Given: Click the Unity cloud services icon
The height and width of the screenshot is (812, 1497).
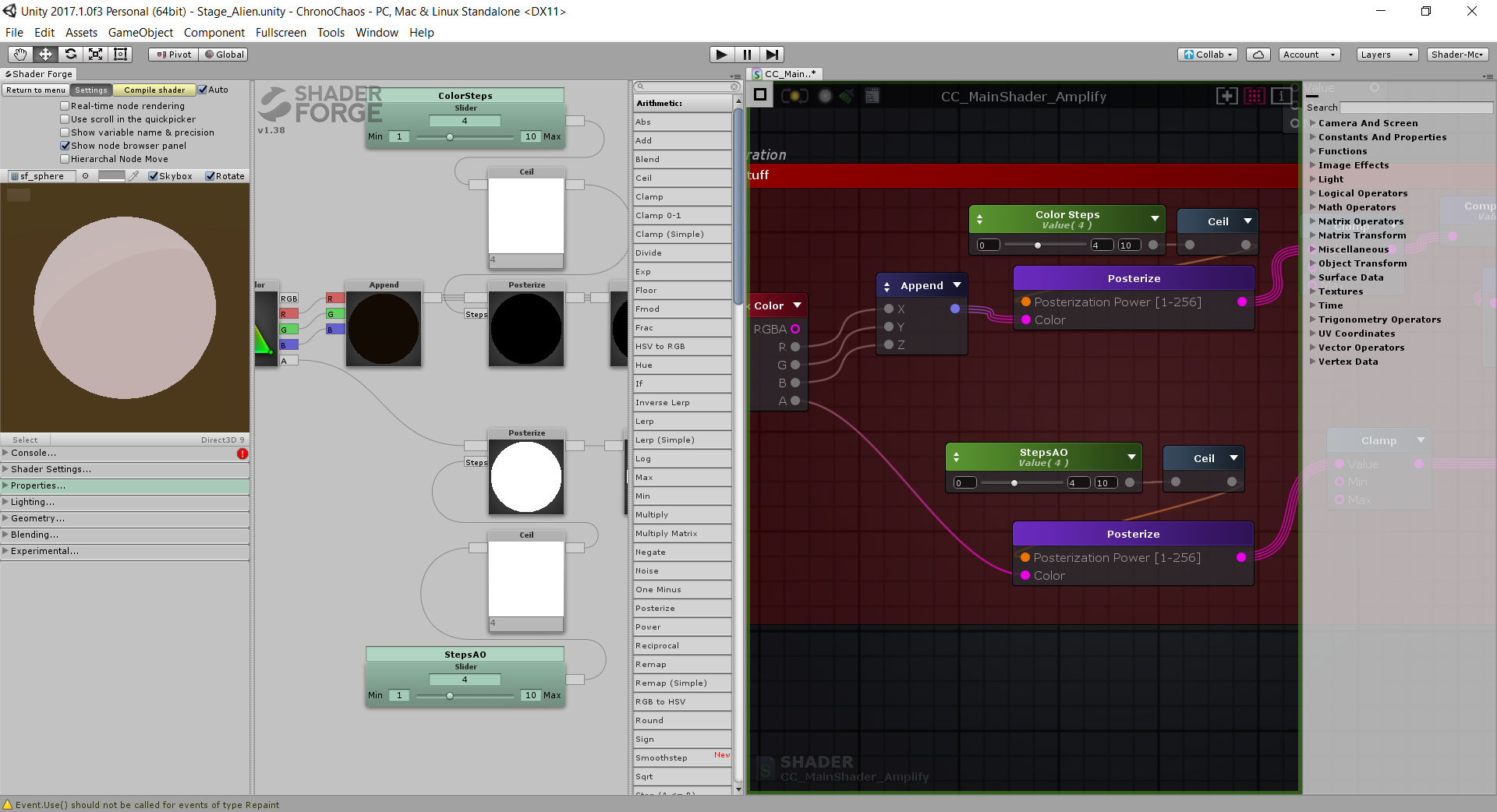Looking at the screenshot, I should click(1258, 55).
